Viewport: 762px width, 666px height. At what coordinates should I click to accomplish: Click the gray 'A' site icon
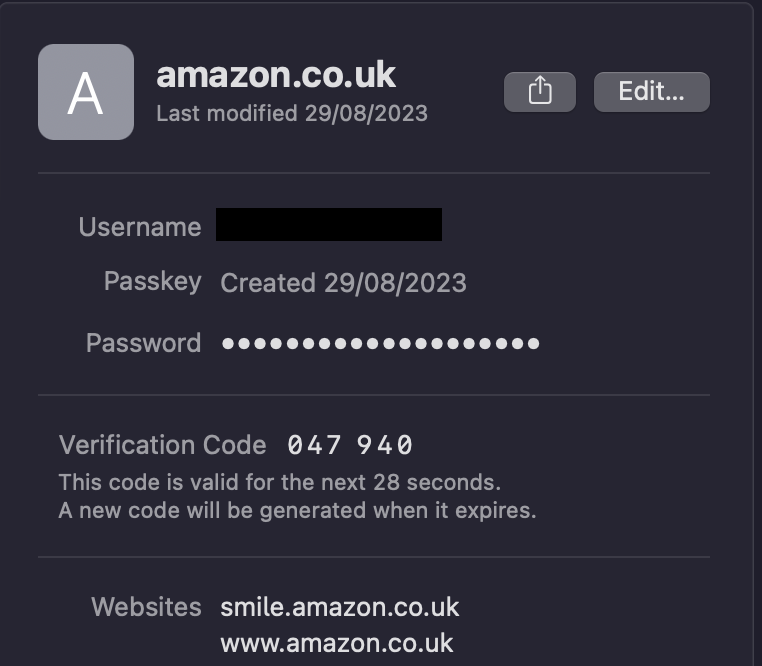(86, 92)
